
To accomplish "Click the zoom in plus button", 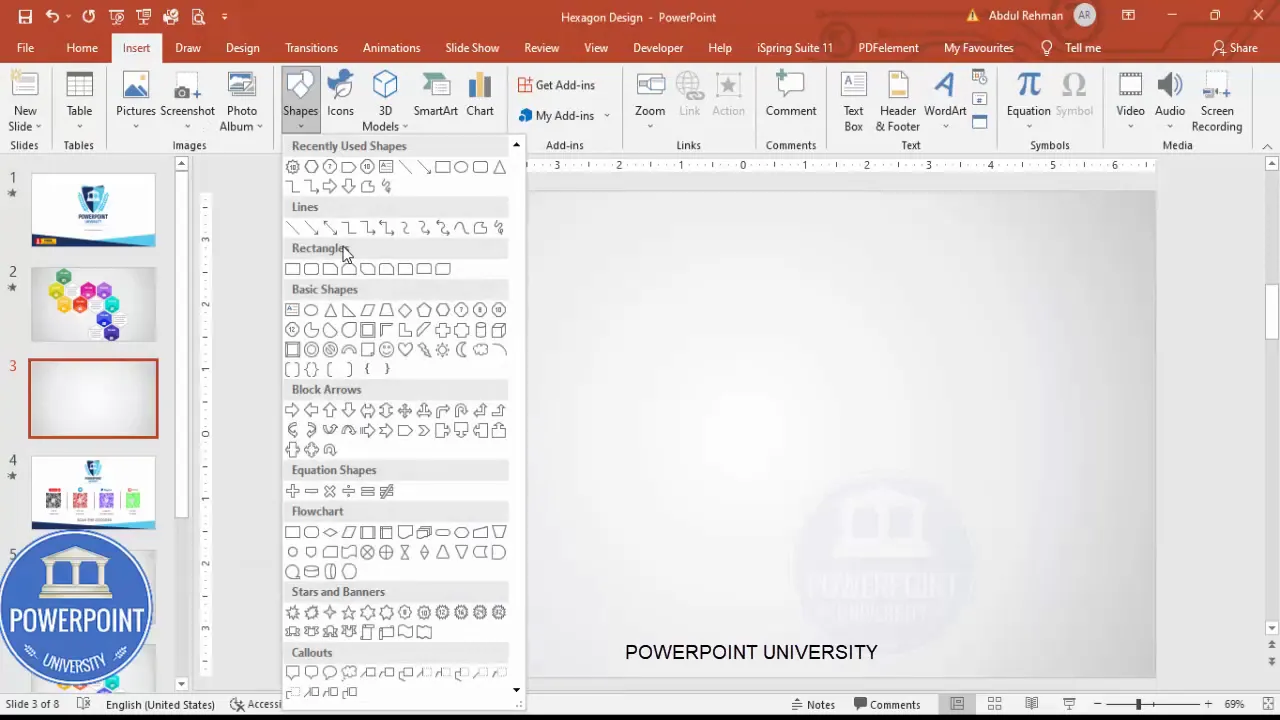I will point(1208,704).
